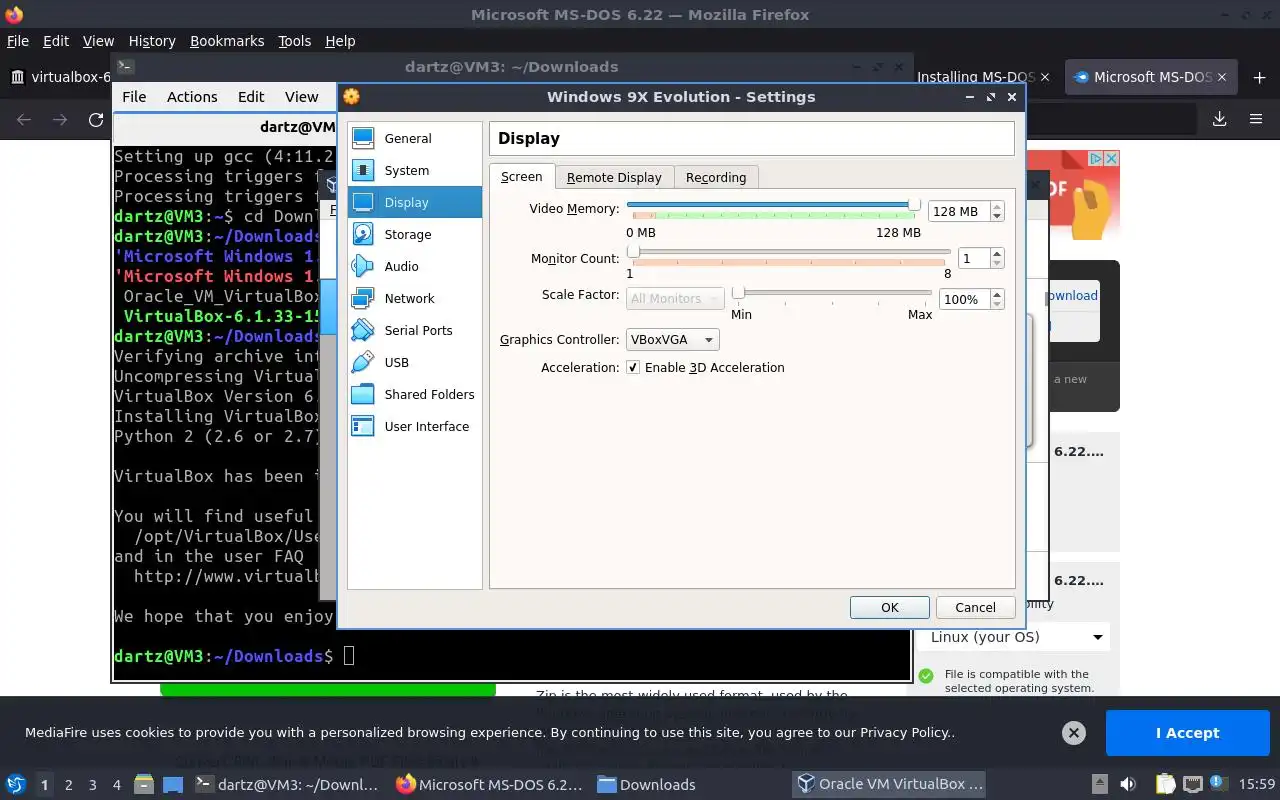
Task: Open the volume tray icon
Action: [x=1128, y=785]
